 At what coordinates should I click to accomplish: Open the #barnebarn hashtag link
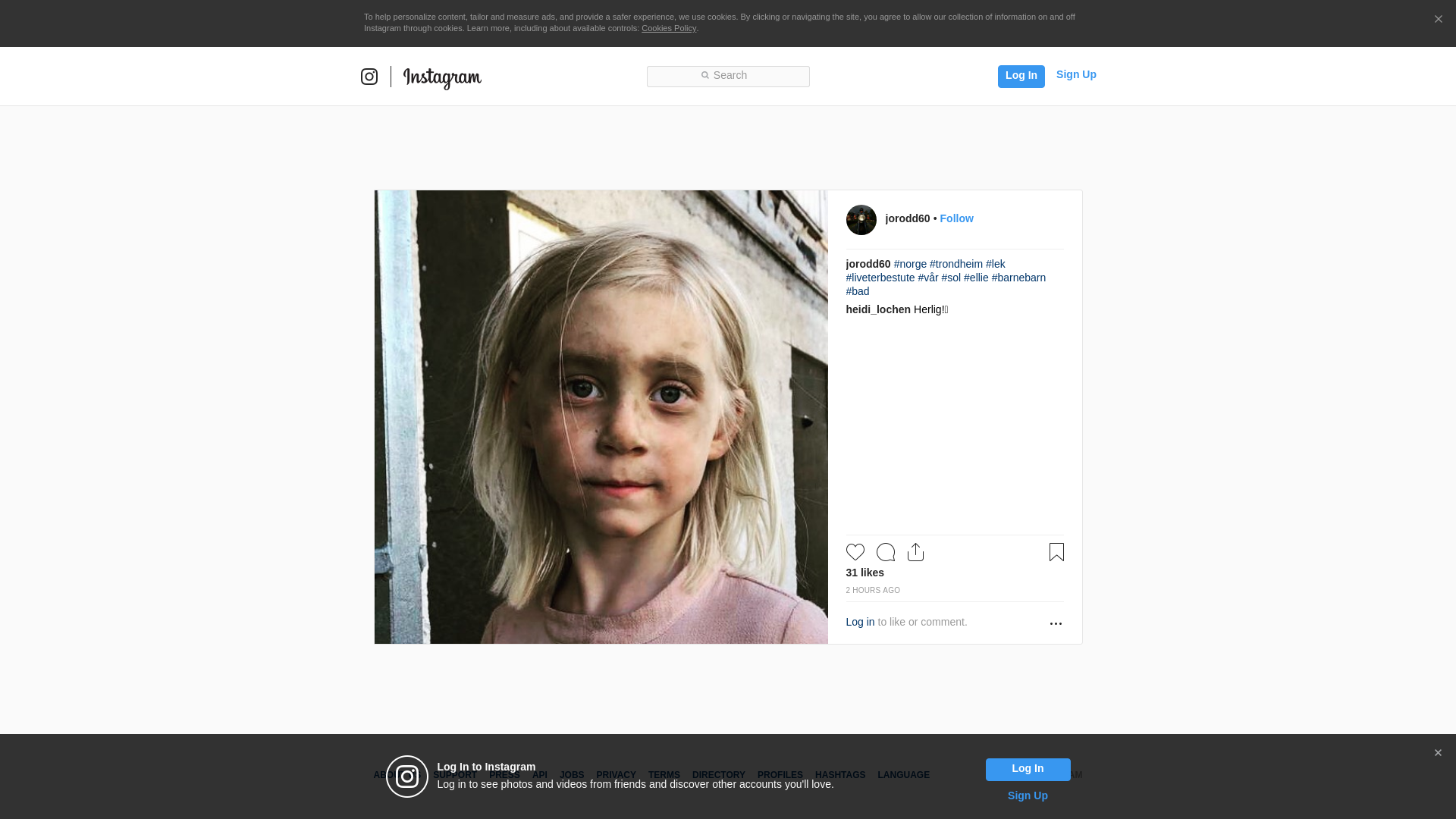1018,278
